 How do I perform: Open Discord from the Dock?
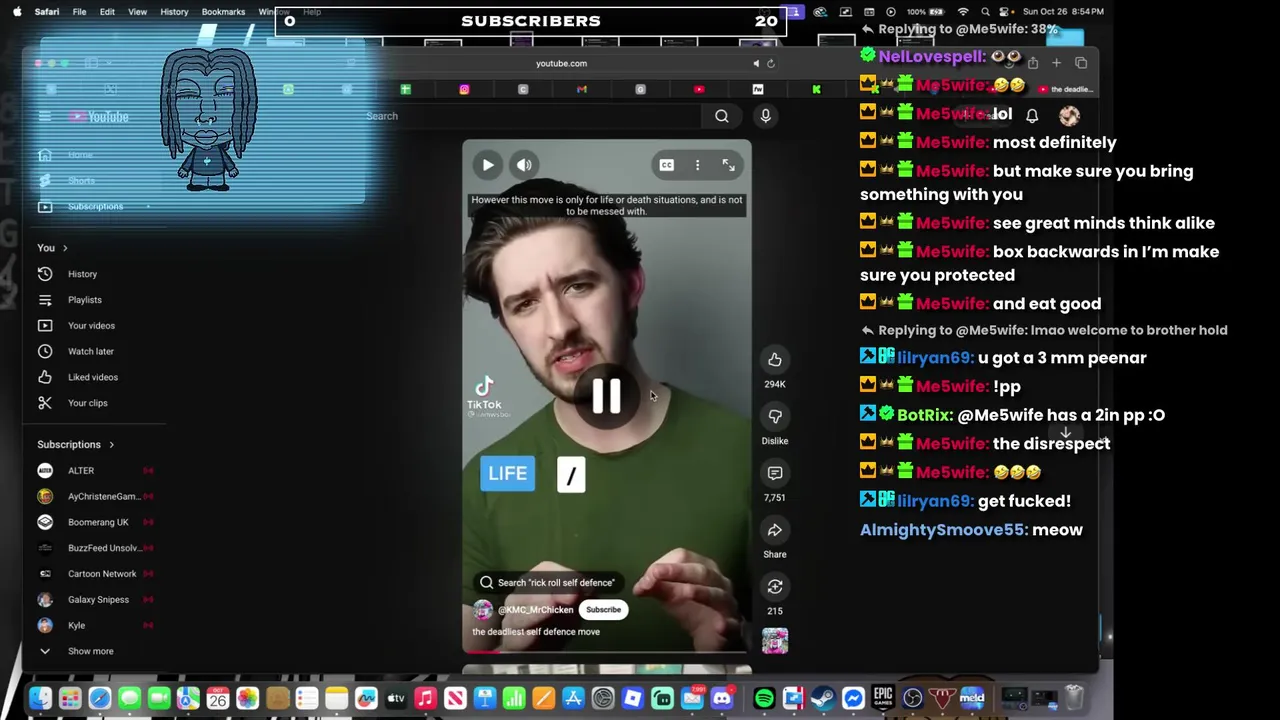tap(721, 698)
